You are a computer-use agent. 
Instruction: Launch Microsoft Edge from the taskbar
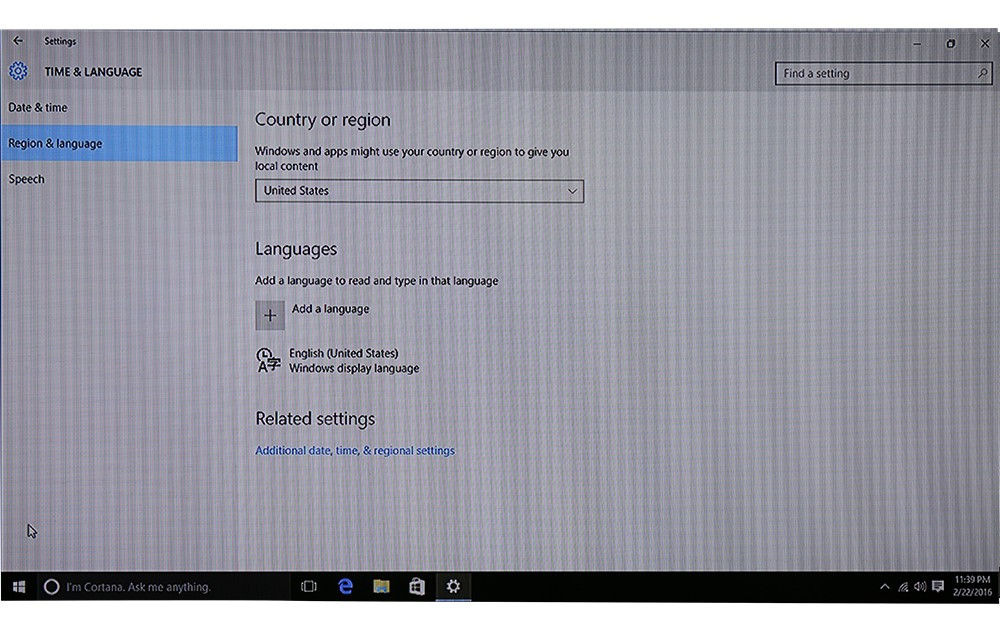coord(345,587)
